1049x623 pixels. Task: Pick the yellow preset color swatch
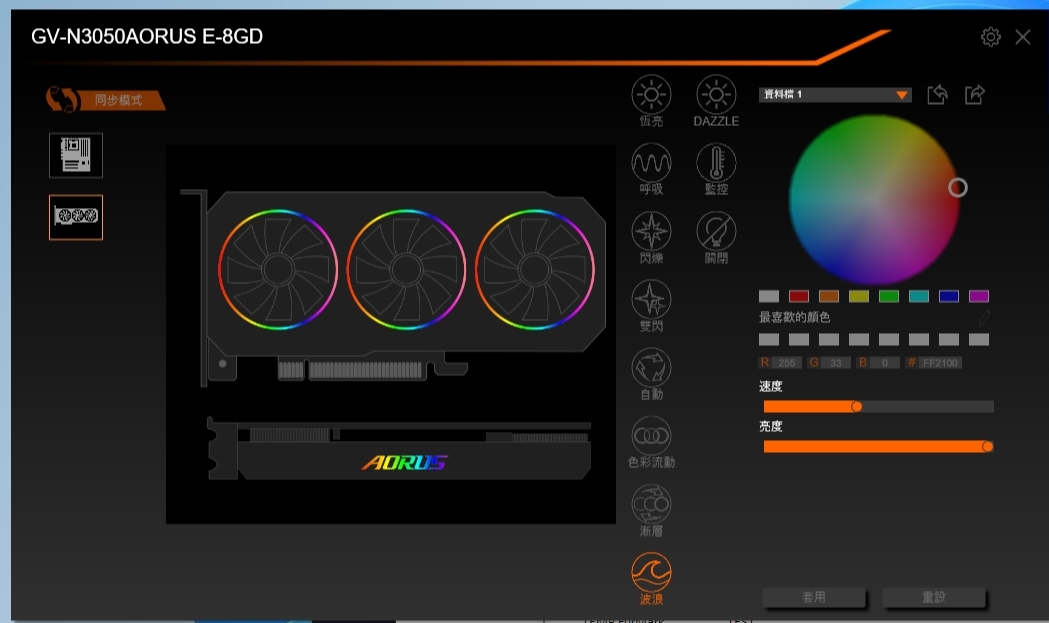click(x=858, y=296)
